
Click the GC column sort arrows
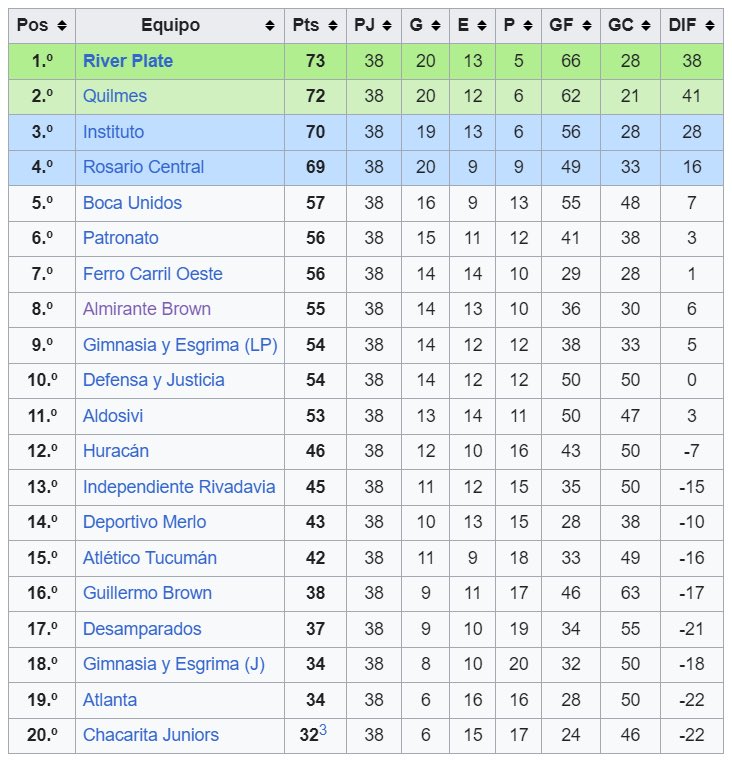(646, 26)
